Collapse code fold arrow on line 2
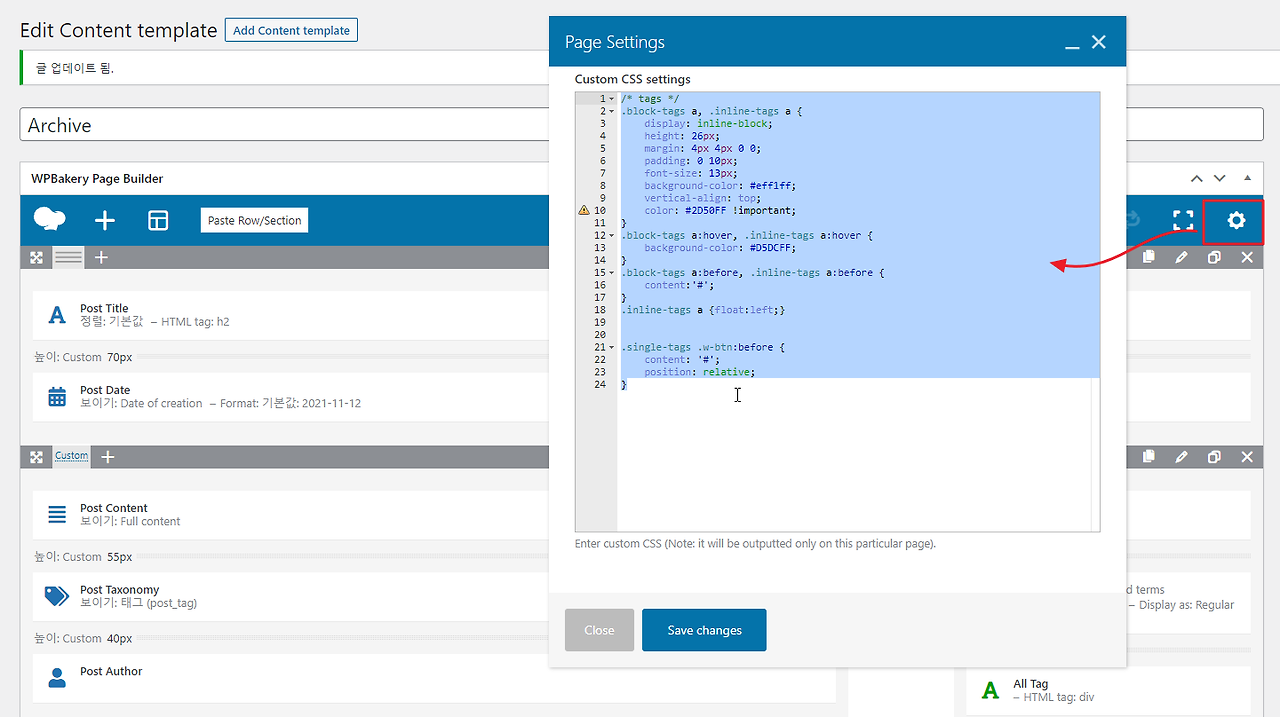 pos(612,112)
